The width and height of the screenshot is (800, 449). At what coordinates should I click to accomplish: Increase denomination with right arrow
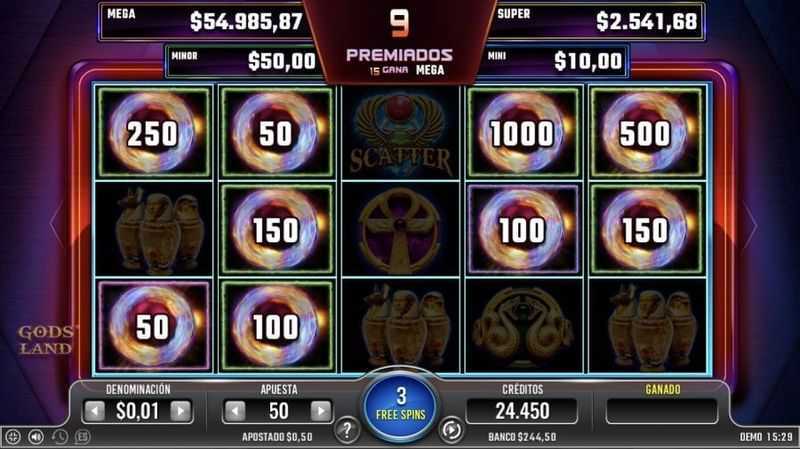[181, 411]
